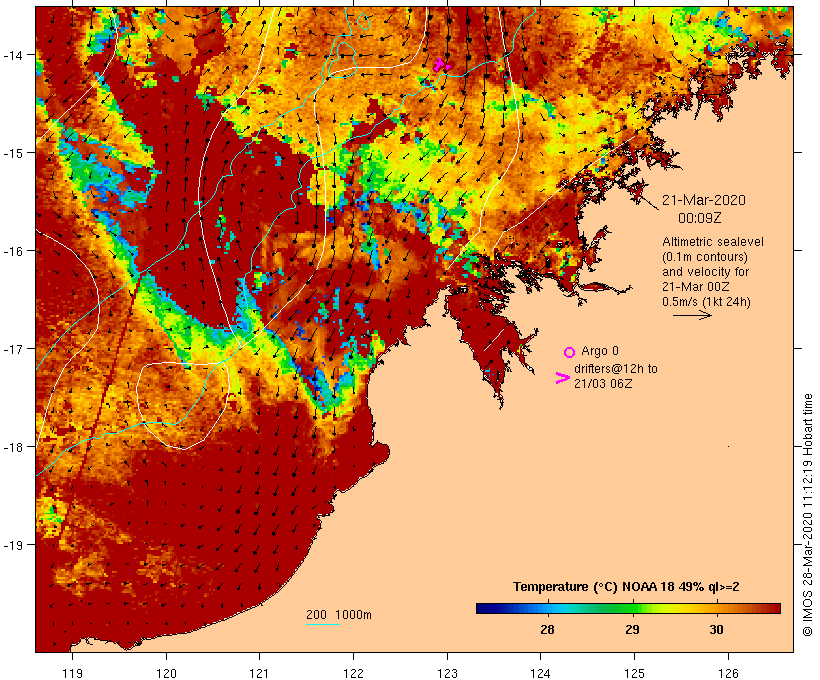Click the 'Altimetric sealevel' label
Screen dimensions: 820x680
coord(713,242)
